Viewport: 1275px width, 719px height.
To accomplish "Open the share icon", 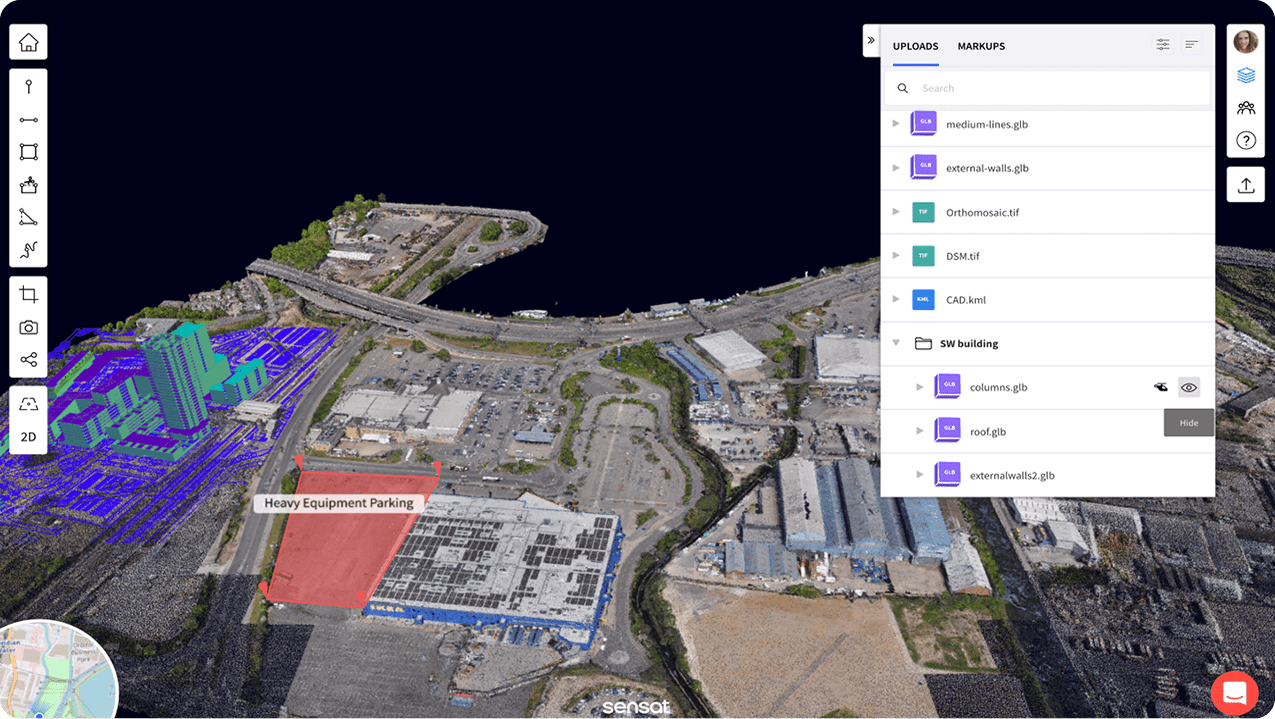I will click(x=28, y=360).
